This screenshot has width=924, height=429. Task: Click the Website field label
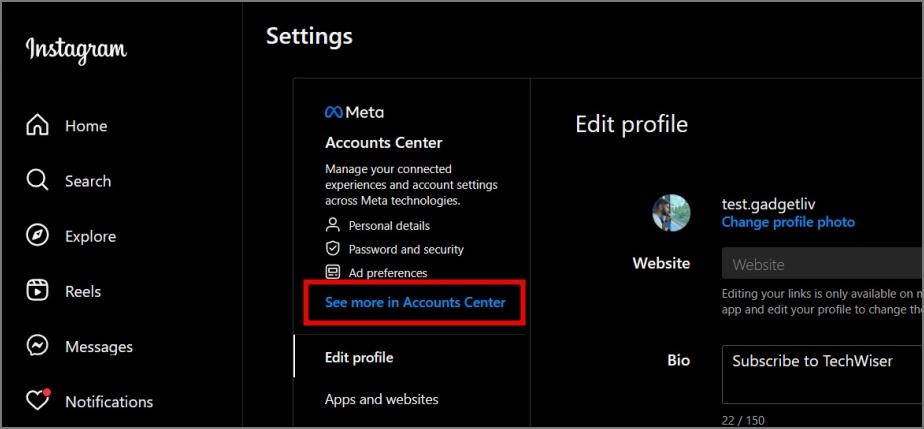[x=661, y=263]
